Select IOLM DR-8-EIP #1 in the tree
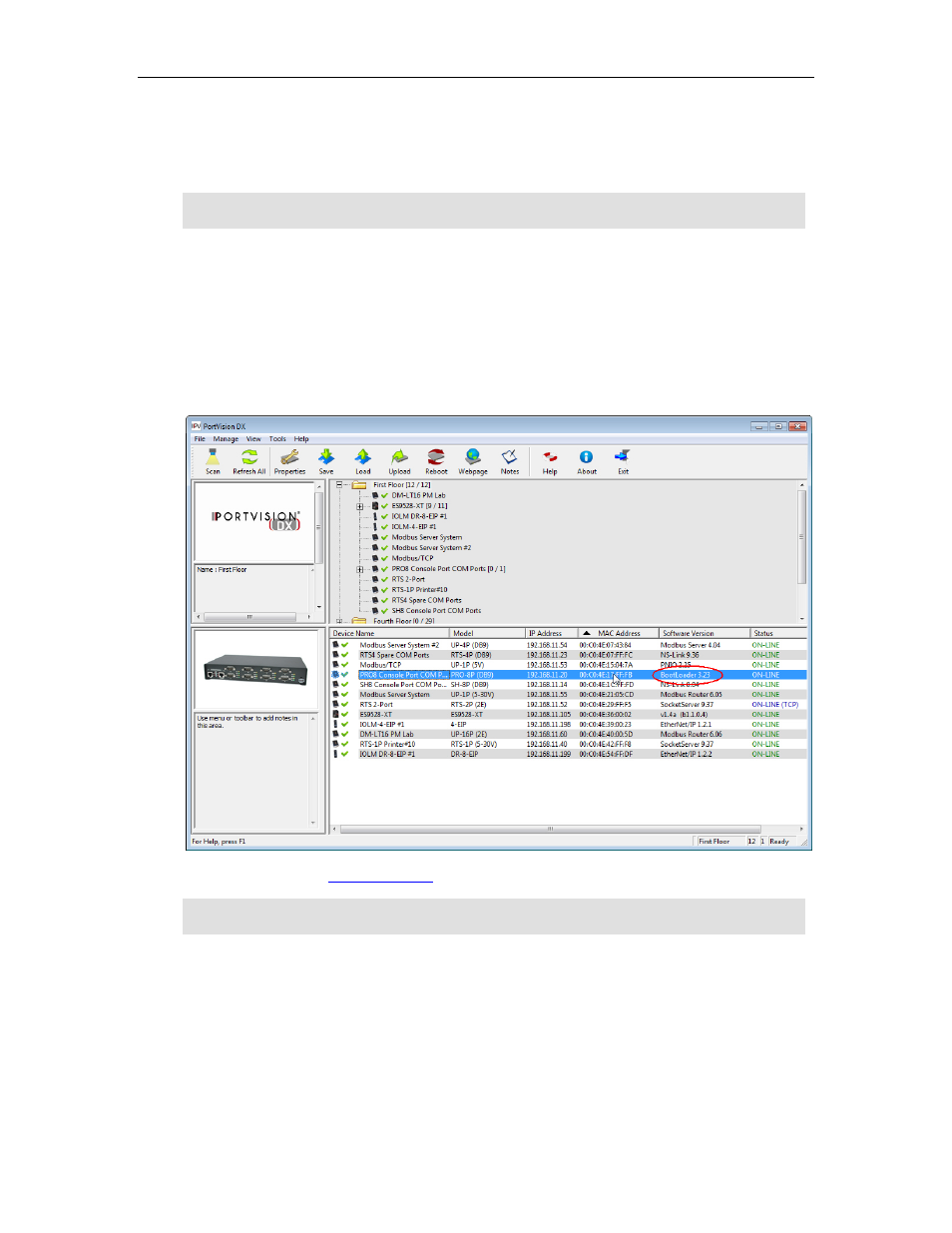The image size is (952, 1233). tap(419, 516)
